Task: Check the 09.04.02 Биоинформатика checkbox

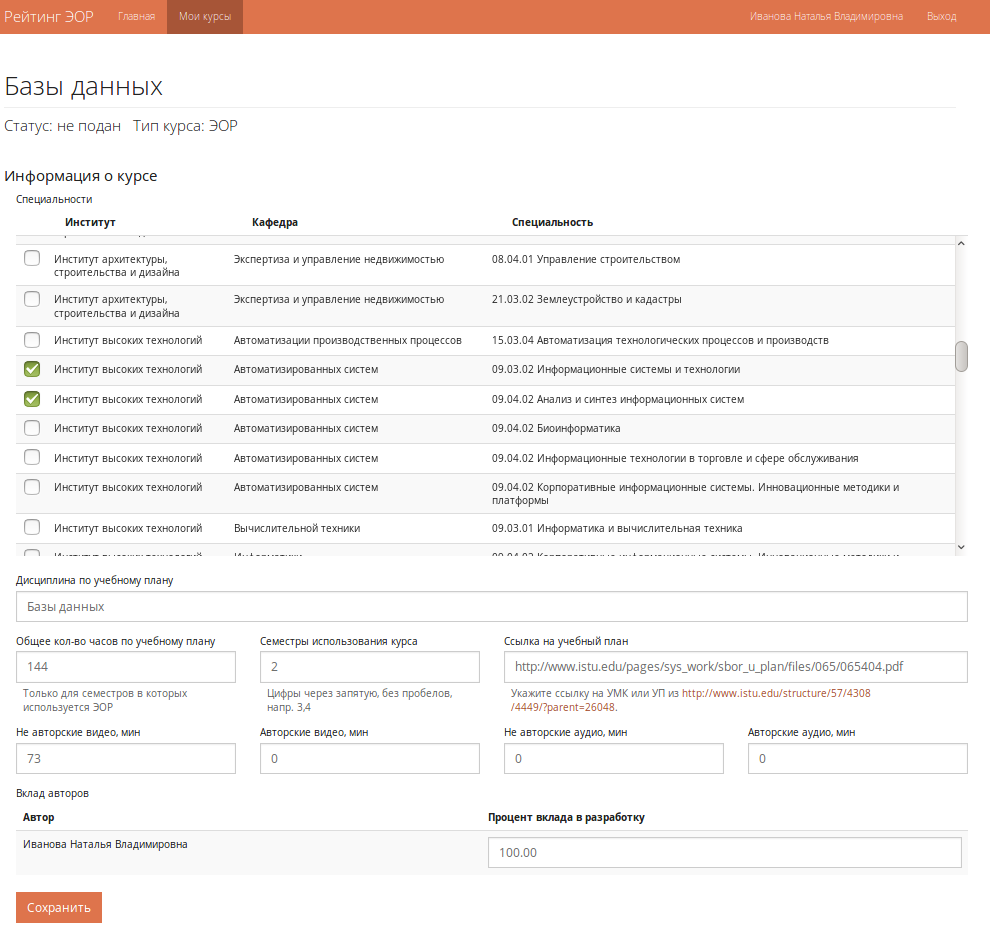Action: coord(32,428)
